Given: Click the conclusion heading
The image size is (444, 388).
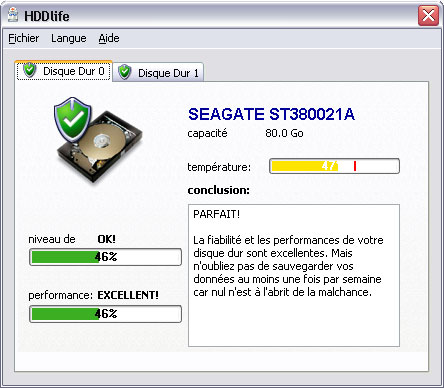Looking at the screenshot, I should coord(219,190).
